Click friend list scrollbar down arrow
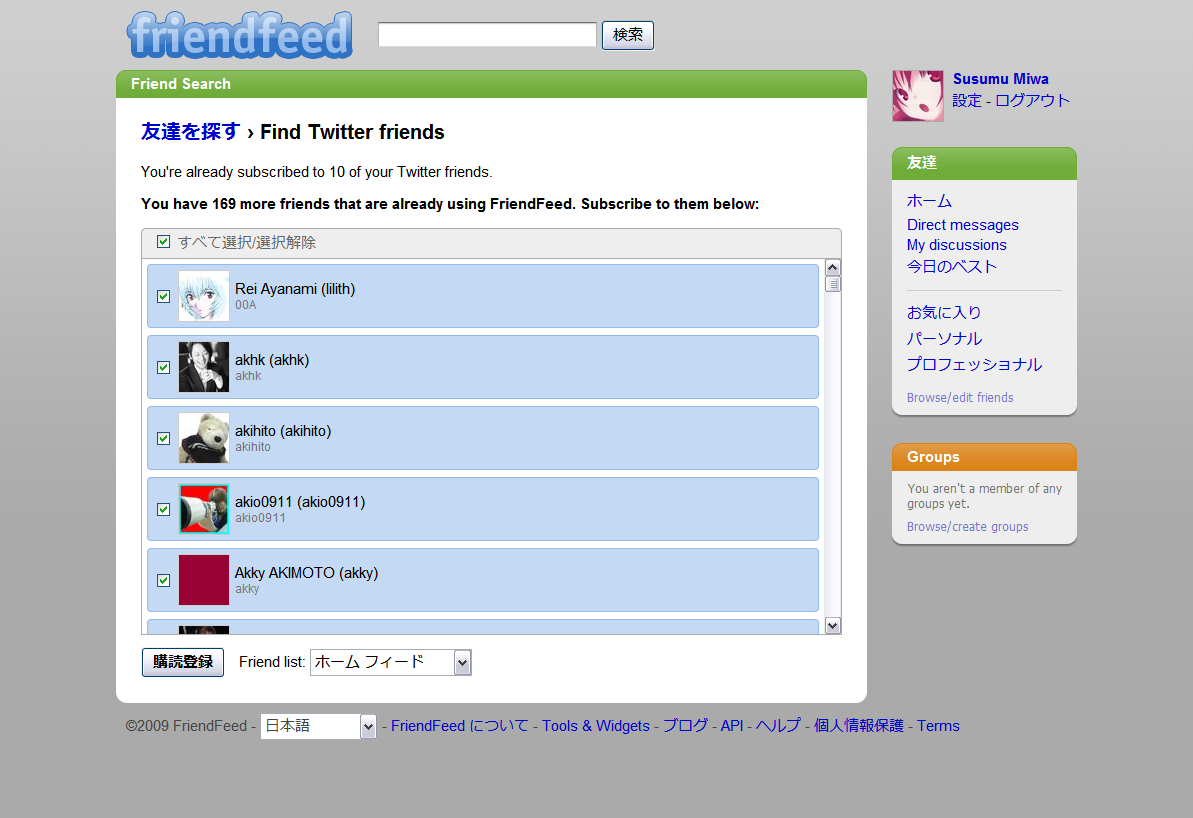This screenshot has height=818, width=1193. click(x=832, y=625)
